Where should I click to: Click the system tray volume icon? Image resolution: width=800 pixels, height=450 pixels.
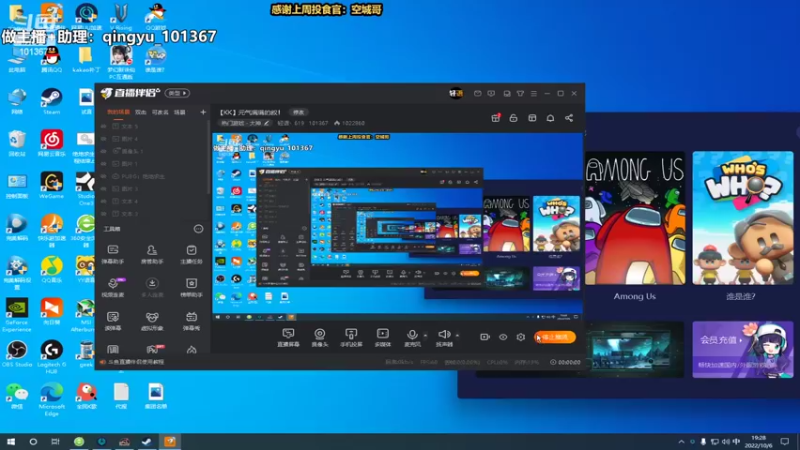726,442
